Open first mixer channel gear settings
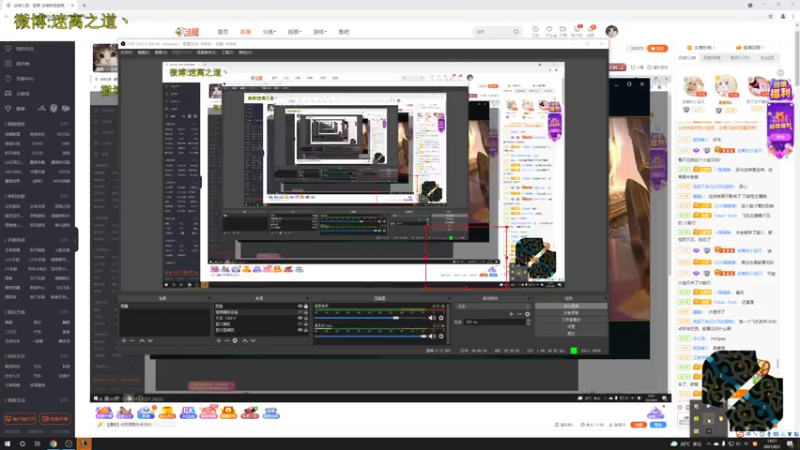Screen dimensions: 800x450 tap(441, 318)
